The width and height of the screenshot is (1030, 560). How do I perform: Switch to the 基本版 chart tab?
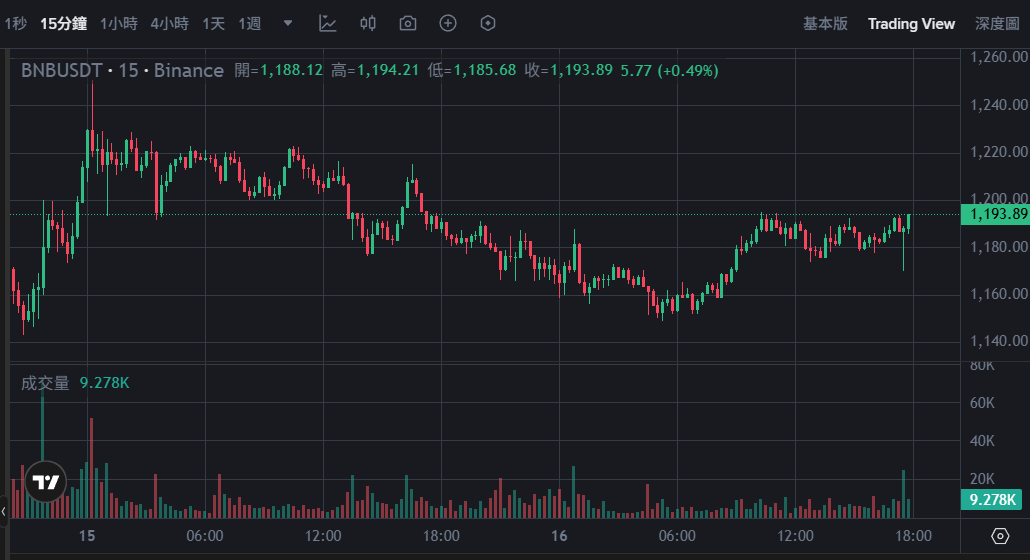pyautogui.click(x=825, y=23)
